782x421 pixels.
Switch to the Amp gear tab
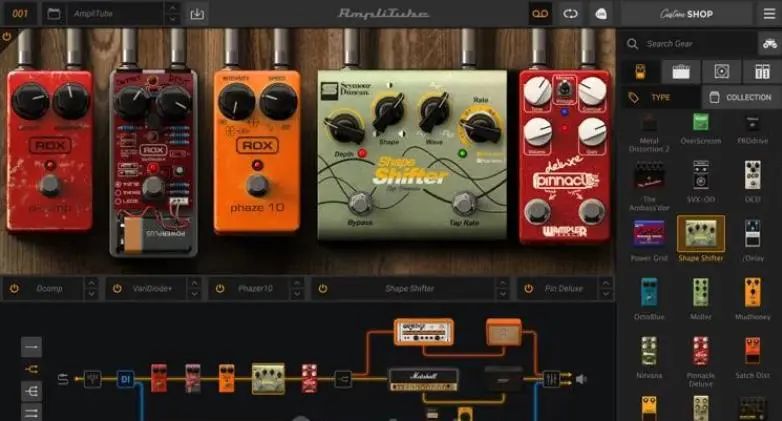point(681,72)
